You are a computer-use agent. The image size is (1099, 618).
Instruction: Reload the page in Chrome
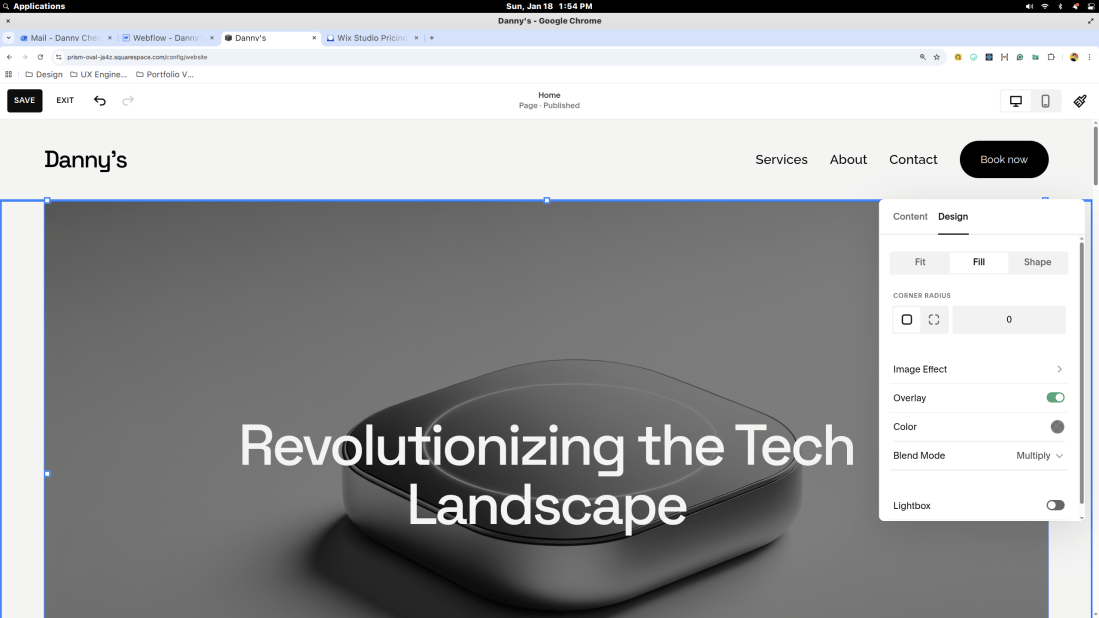40,57
